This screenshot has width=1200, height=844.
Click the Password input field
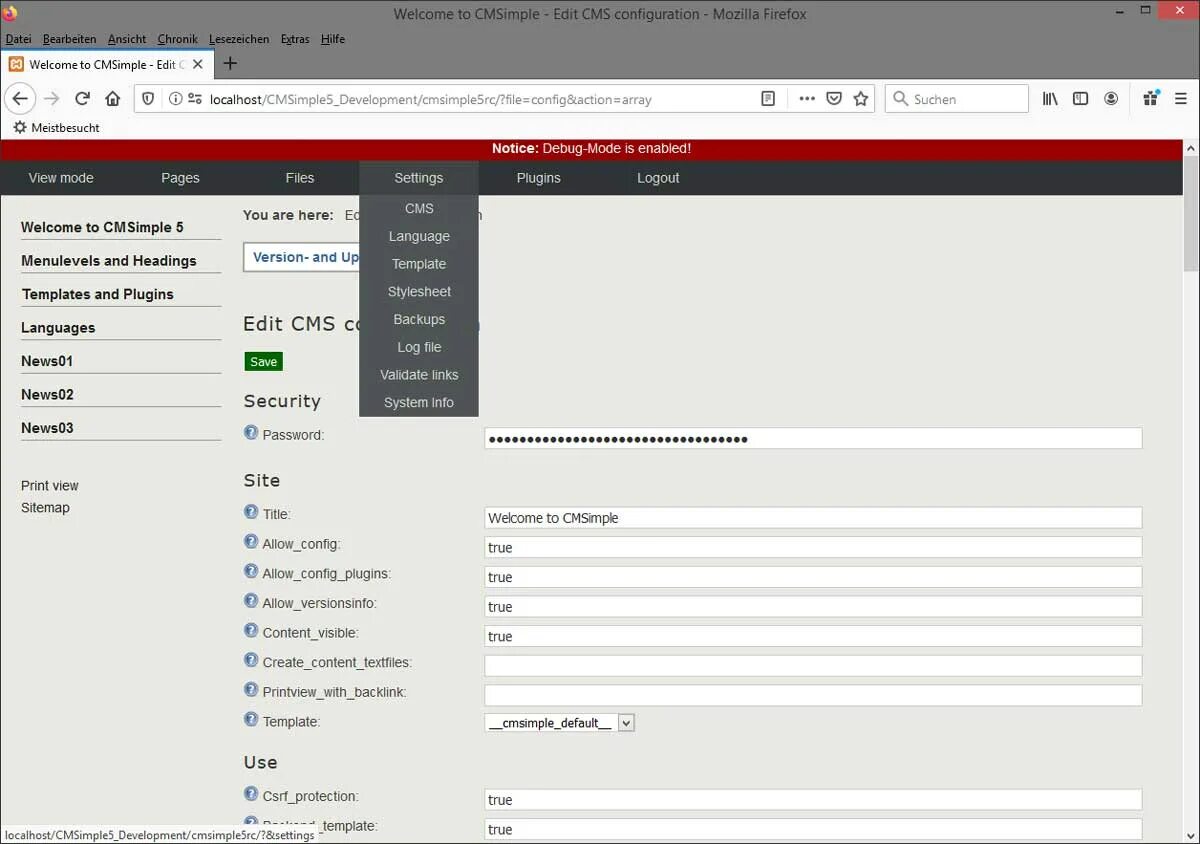813,439
